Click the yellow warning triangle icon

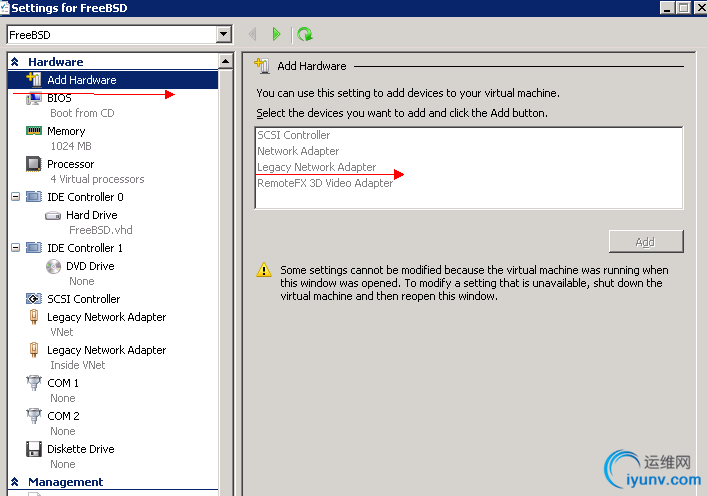tap(264, 270)
